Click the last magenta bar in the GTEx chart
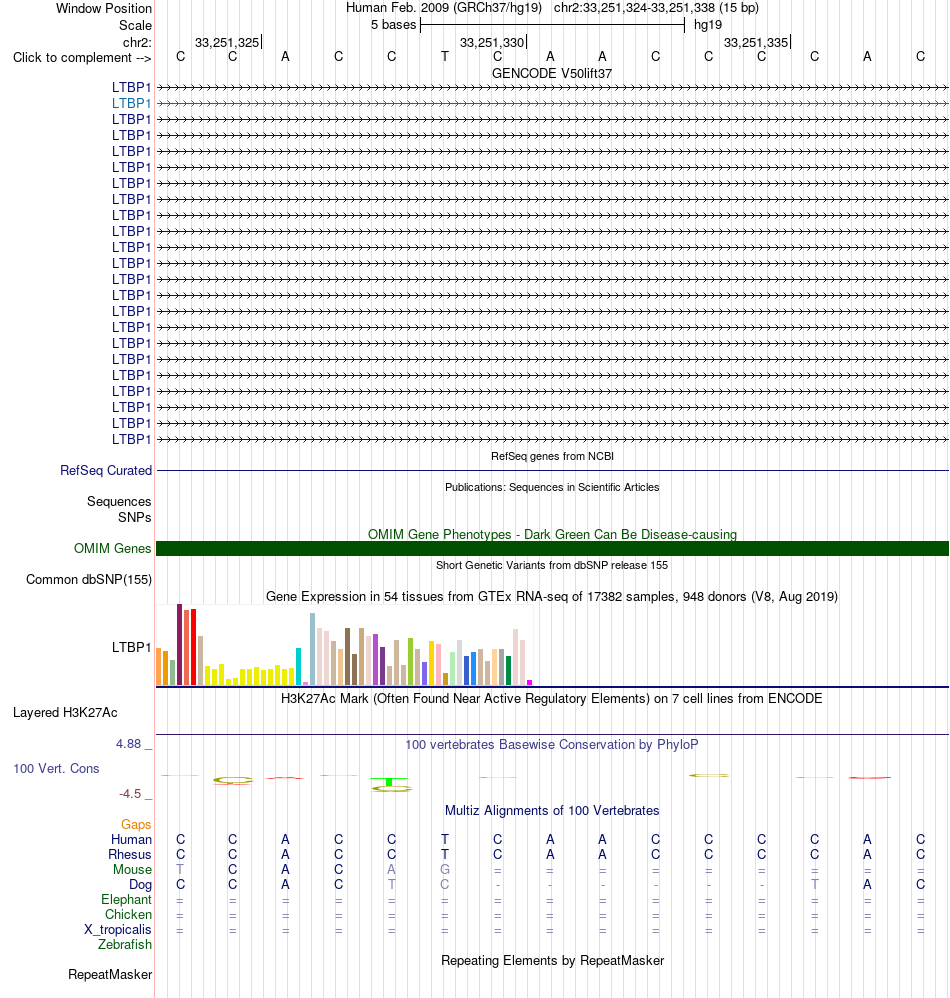 point(529,682)
